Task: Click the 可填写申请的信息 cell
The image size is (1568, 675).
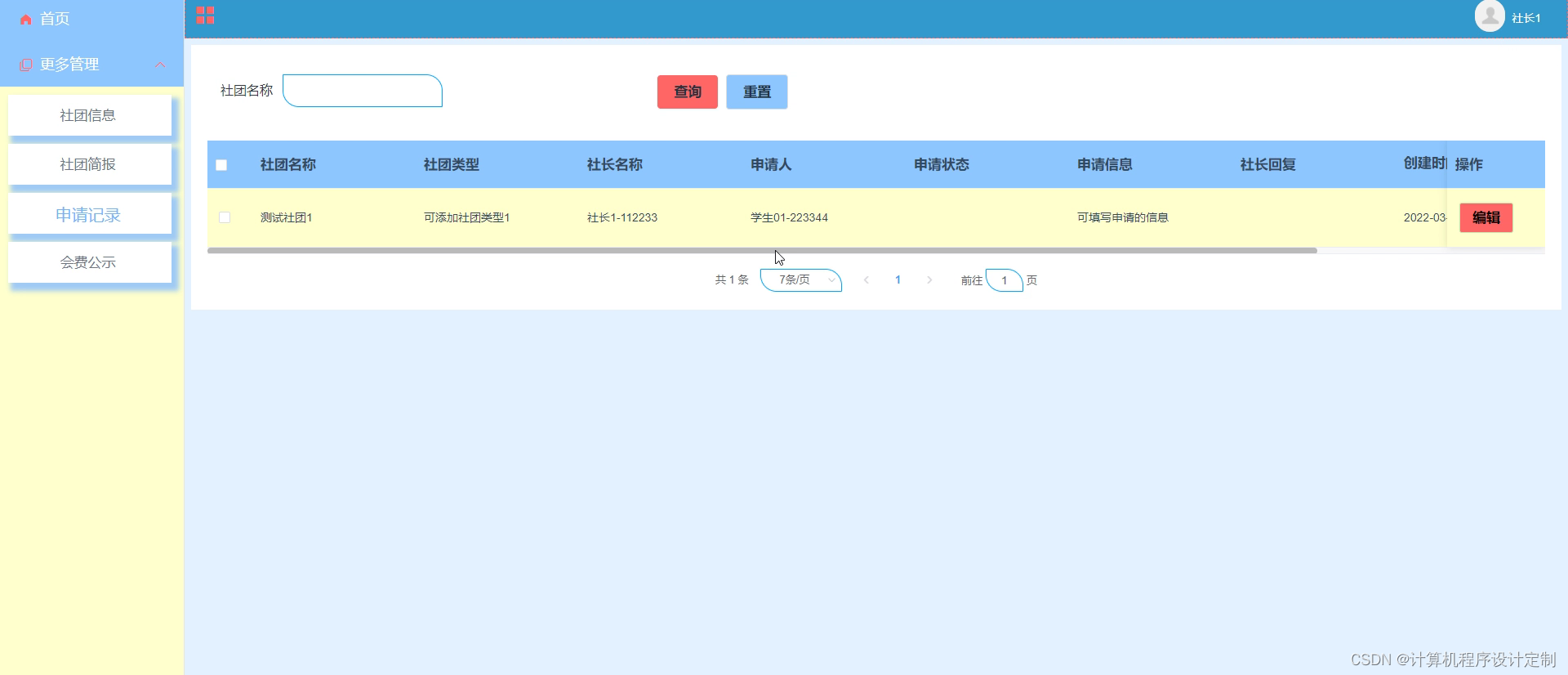Action: 1123,217
